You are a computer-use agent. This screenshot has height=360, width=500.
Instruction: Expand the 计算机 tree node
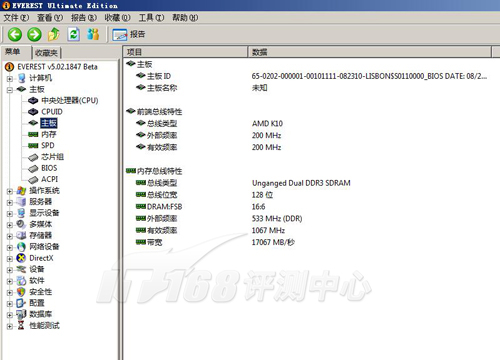(10, 79)
